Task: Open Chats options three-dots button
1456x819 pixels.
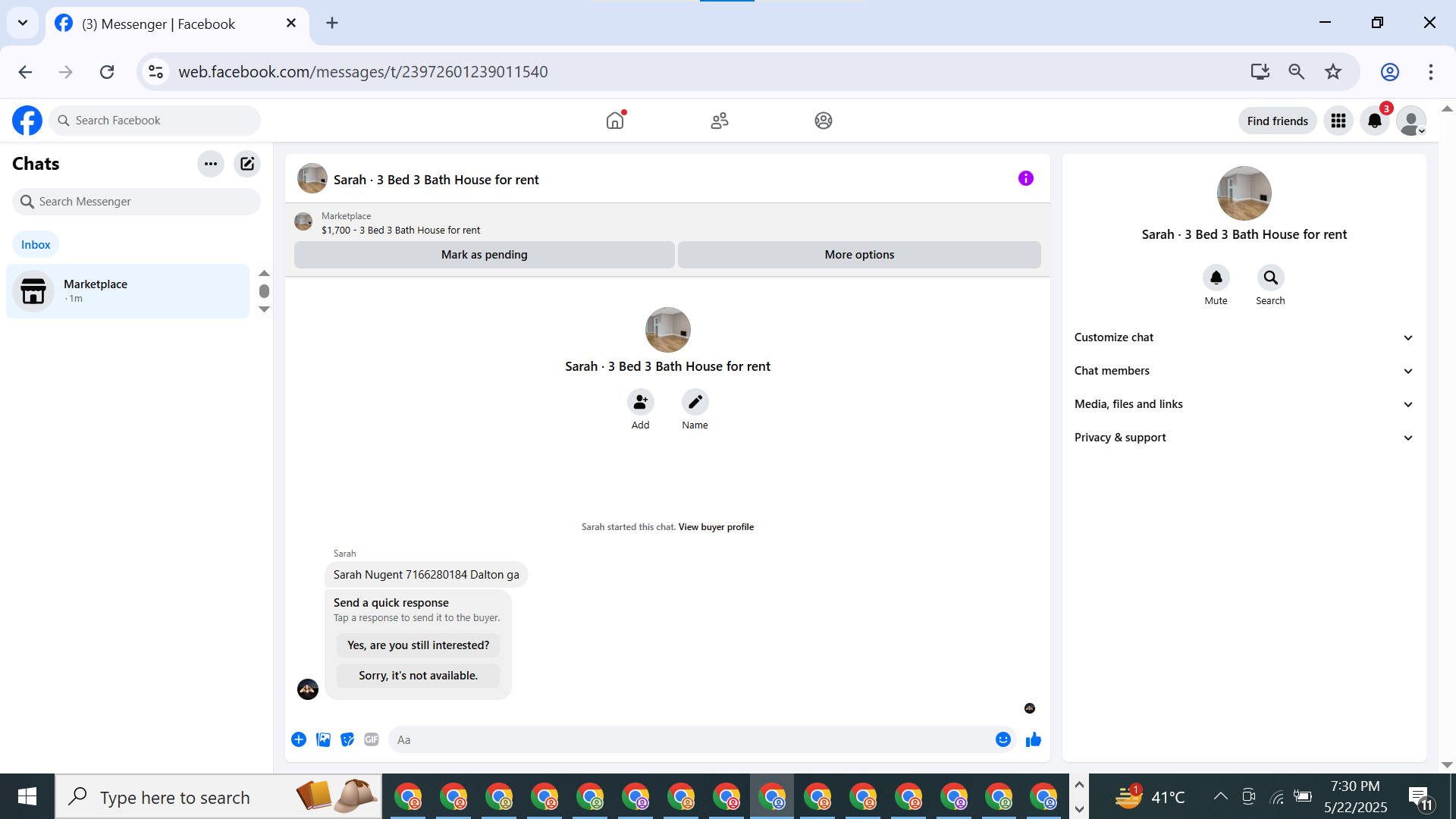Action: coord(211,164)
